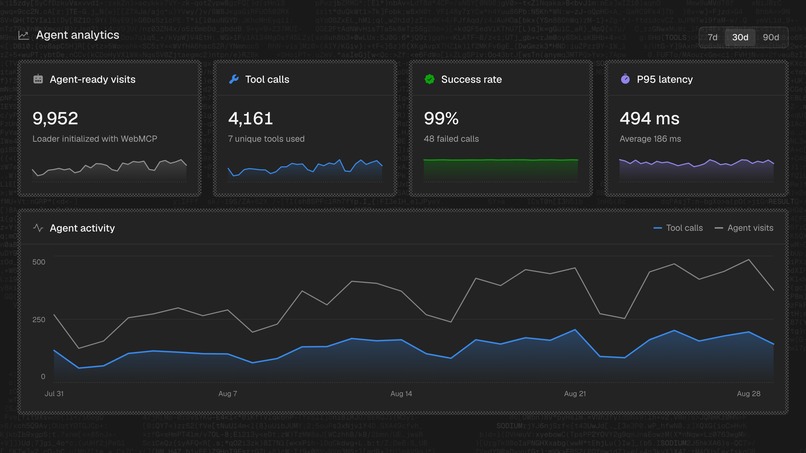Click the 250 y-axis label
The image size is (806, 453).
[39, 319]
